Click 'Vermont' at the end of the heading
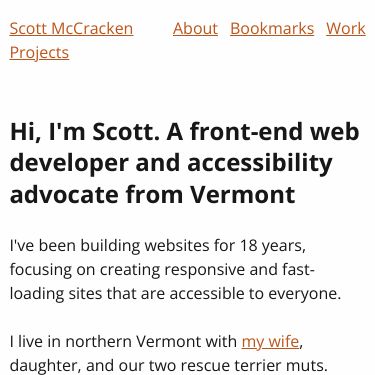The height and width of the screenshot is (375, 375). (x=243, y=195)
